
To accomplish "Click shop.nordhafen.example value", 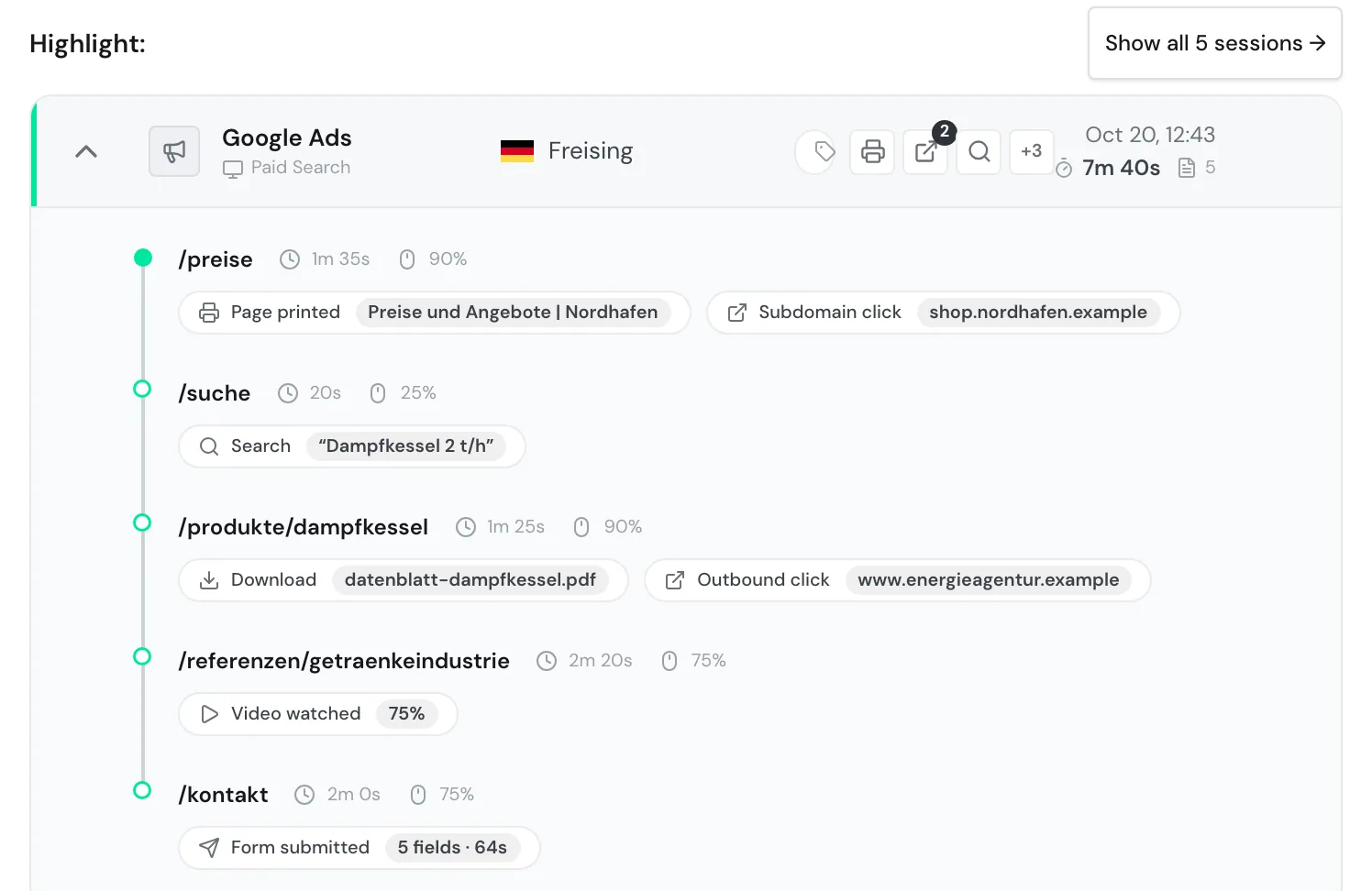I will pos(1038,313).
